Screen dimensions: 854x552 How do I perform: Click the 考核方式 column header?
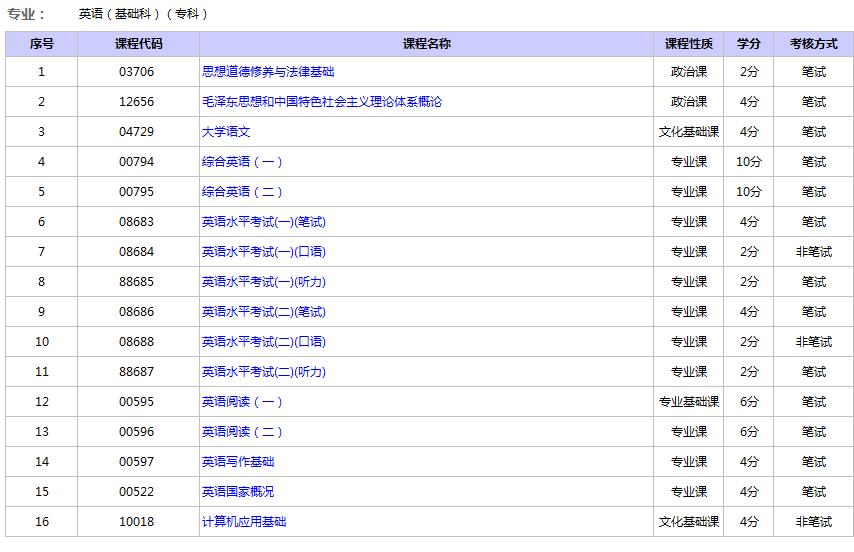pyautogui.click(x=813, y=44)
